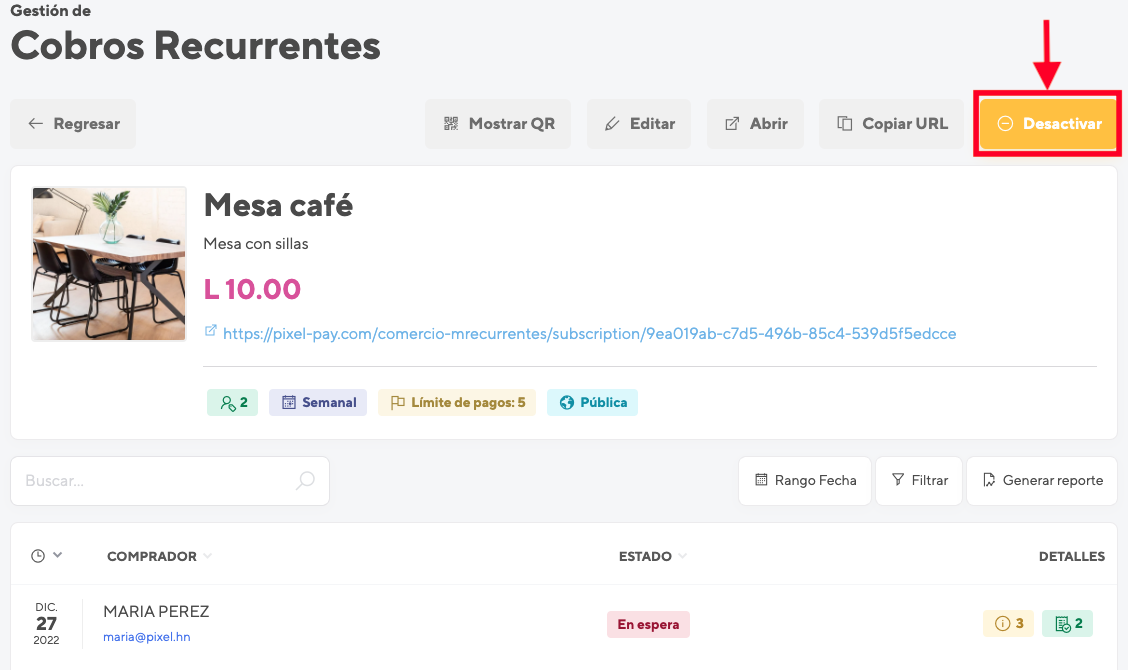Click the green receipt badge showing 2
The image size is (1128, 670).
pos(1068,623)
